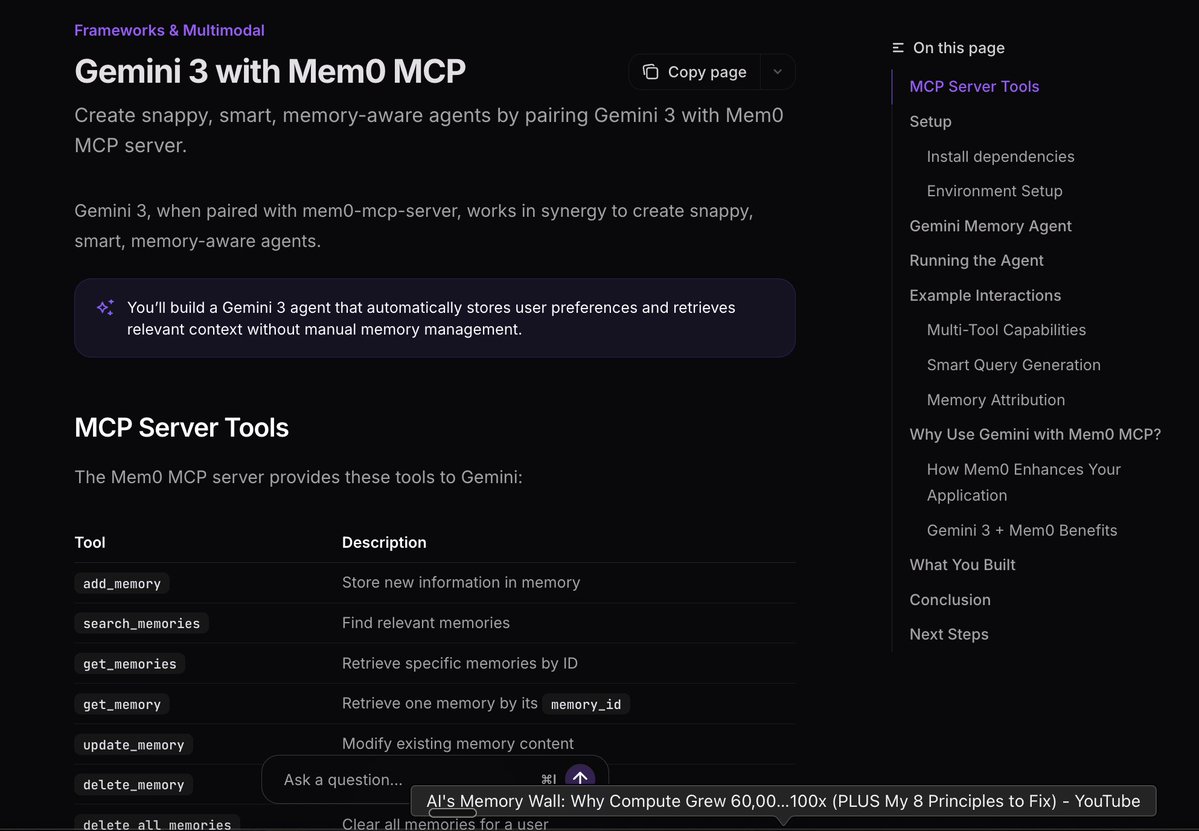Click the search_memories tool name
Viewport: 1199px width, 831px height.
(141, 623)
